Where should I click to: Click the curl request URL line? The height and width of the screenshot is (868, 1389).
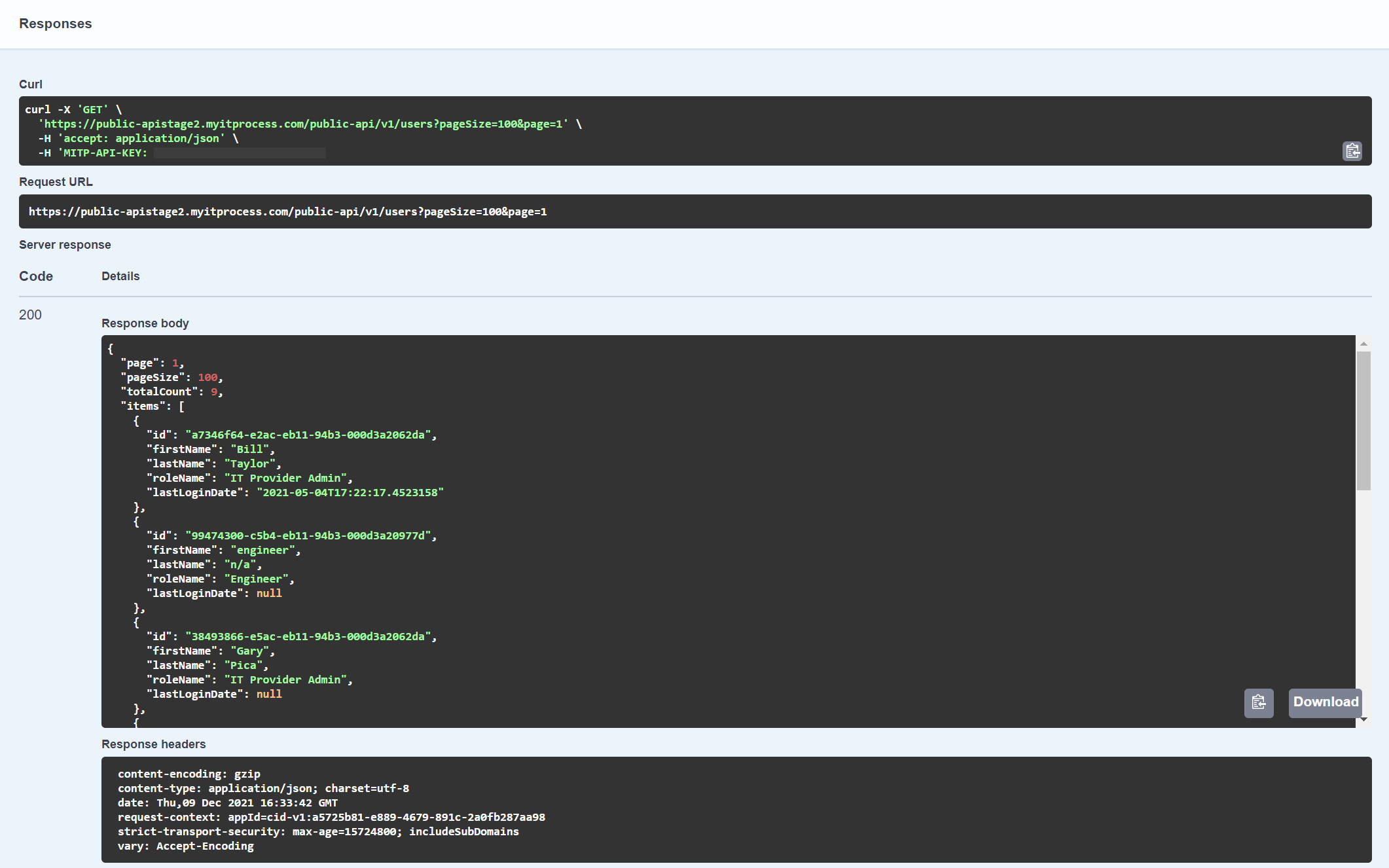pyautogui.click(x=310, y=124)
